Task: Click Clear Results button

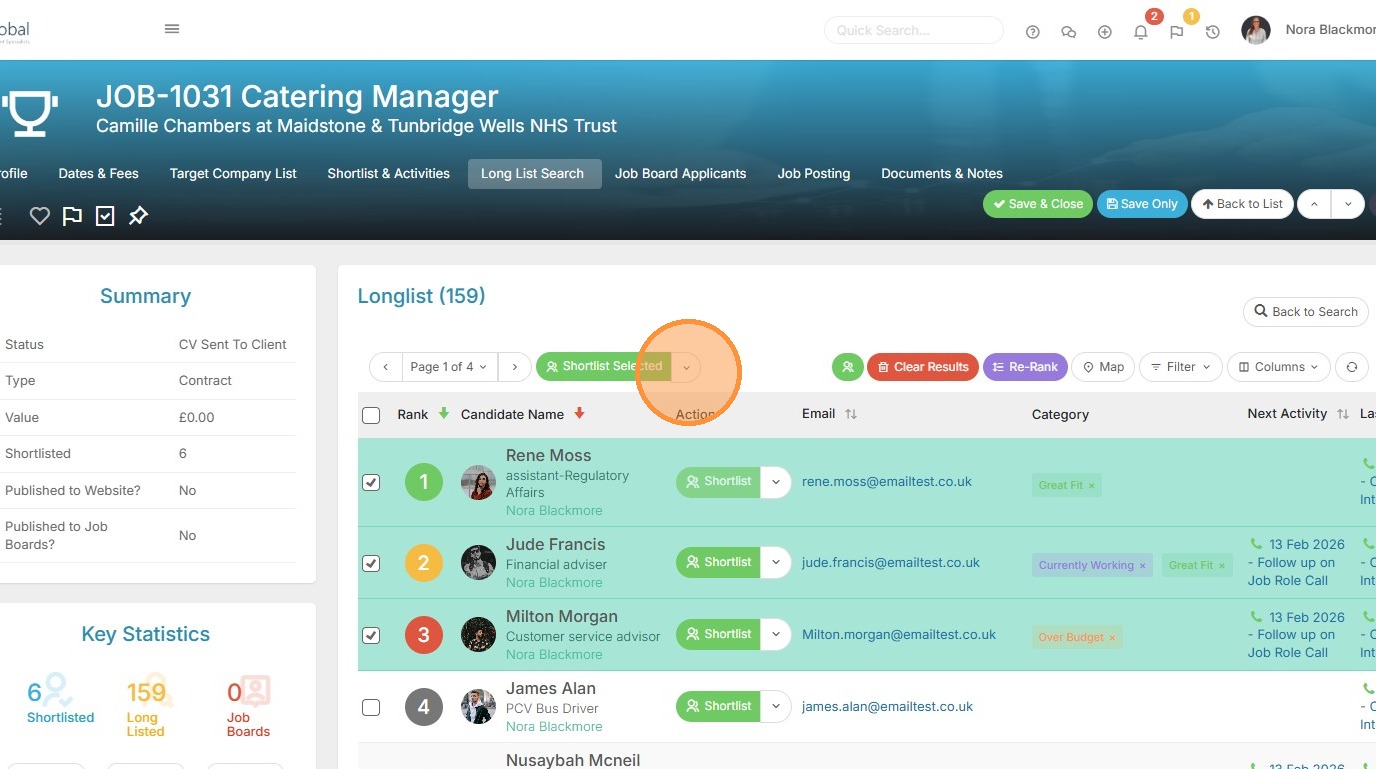Action: tap(923, 367)
